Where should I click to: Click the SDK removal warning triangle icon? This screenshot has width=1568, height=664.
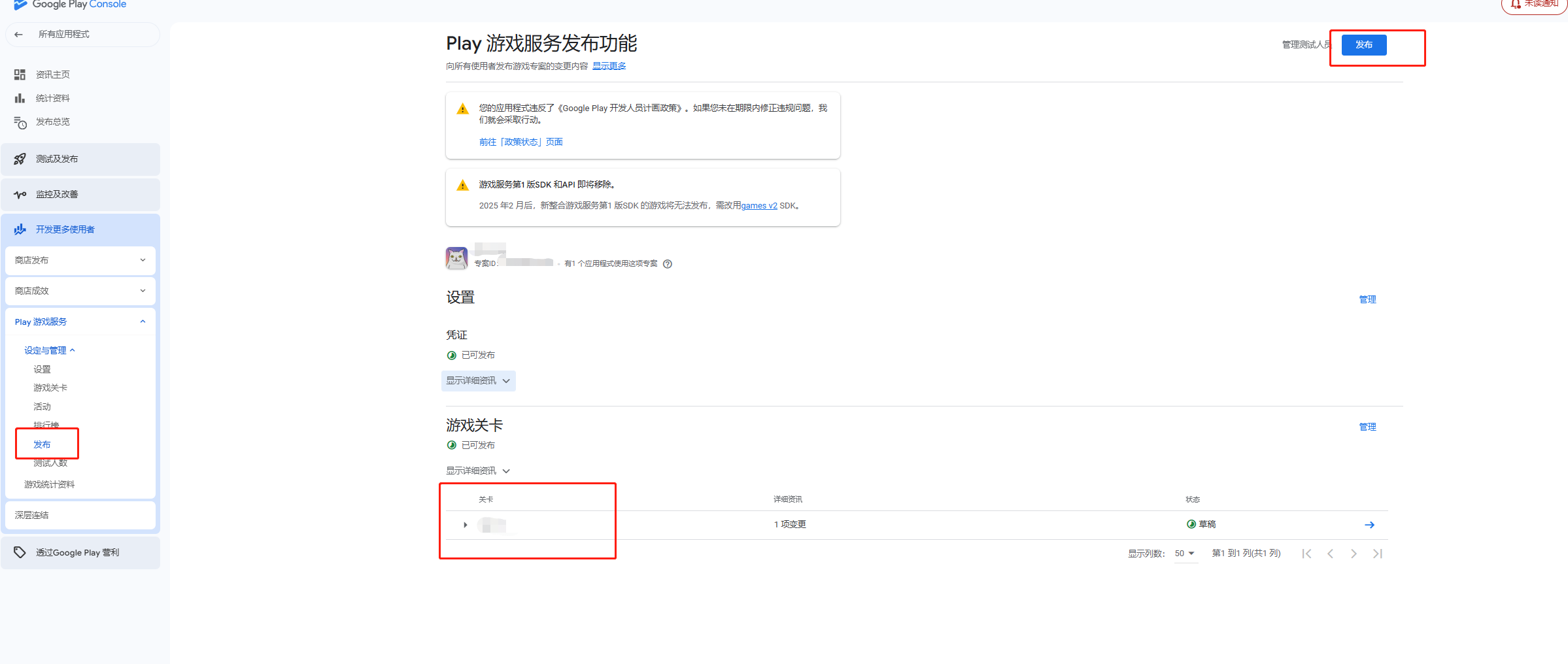pos(463,186)
